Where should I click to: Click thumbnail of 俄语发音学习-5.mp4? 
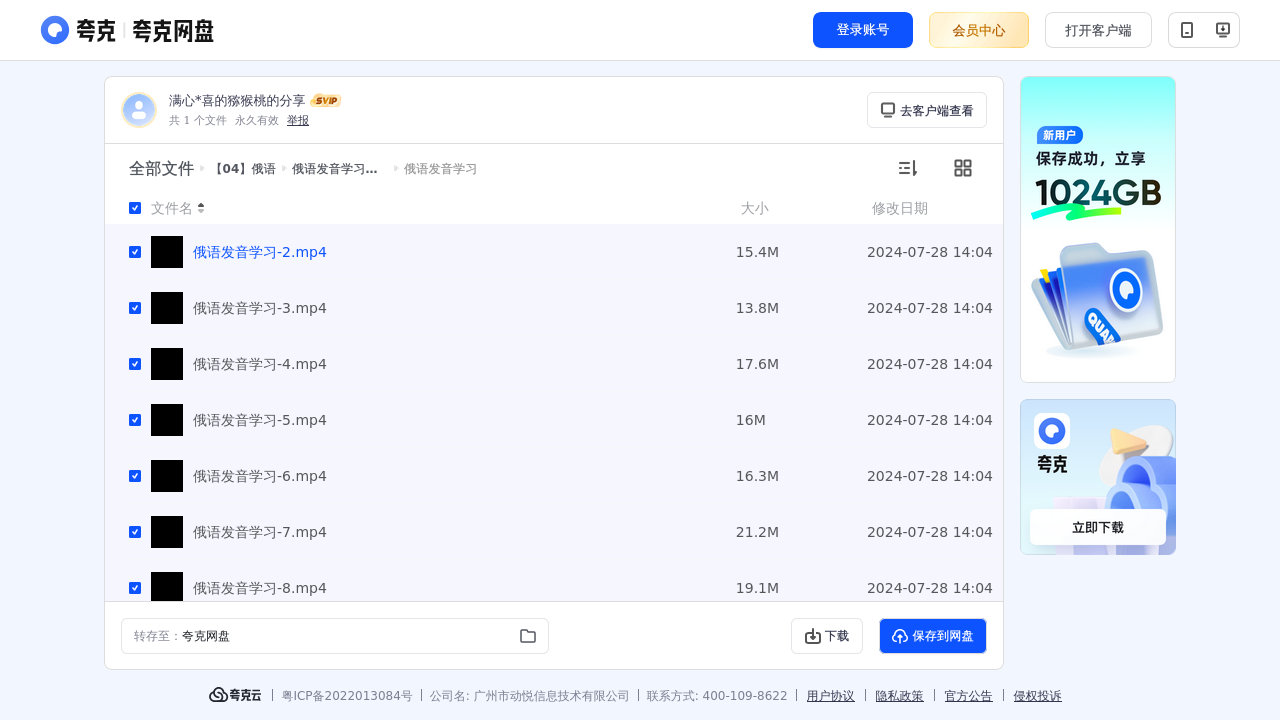pos(167,420)
